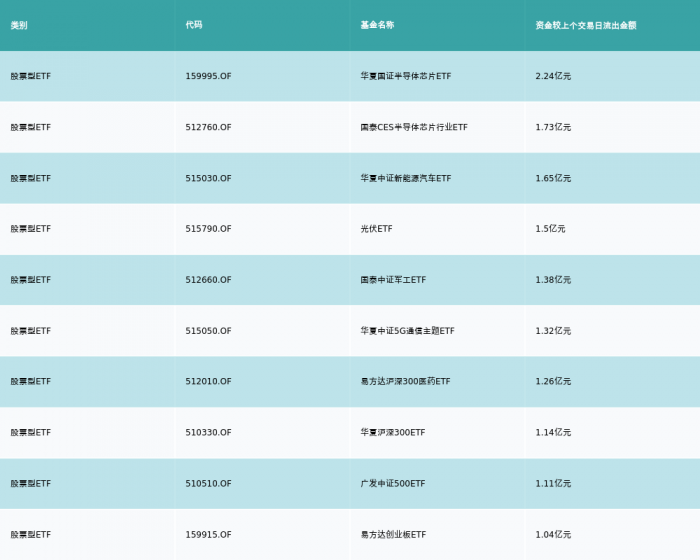The height and width of the screenshot is (560, 700).
Task: Select fund 国泰CES半导体芯片行业ETF
Action: [x=414, y=127]
